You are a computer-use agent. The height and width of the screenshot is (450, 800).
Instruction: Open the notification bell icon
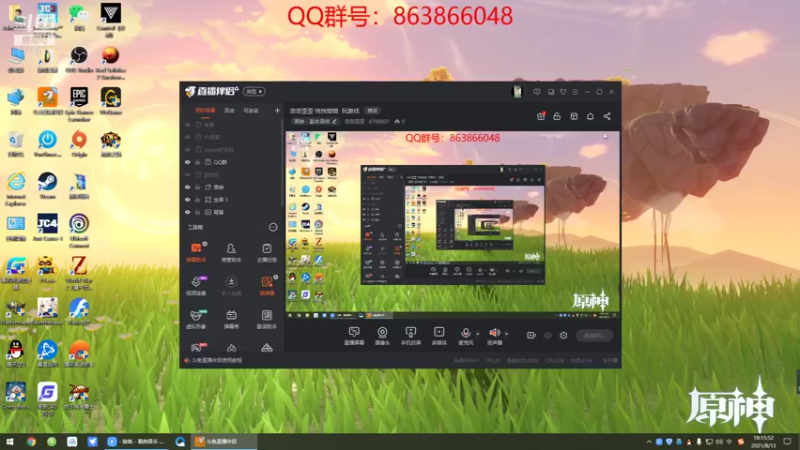click(590, 116)
